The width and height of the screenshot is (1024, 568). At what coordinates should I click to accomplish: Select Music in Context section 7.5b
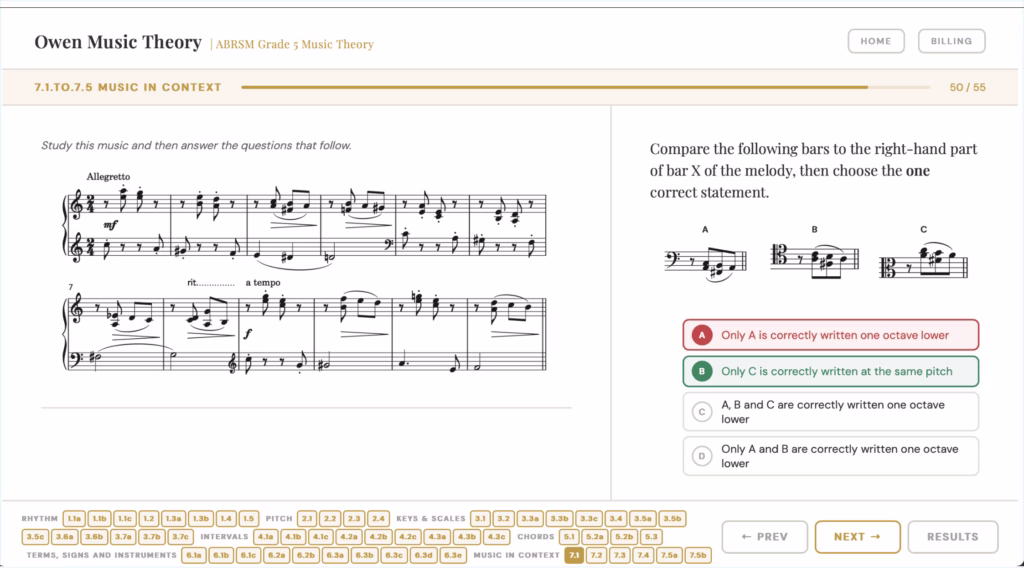click(x=698, y=555)
